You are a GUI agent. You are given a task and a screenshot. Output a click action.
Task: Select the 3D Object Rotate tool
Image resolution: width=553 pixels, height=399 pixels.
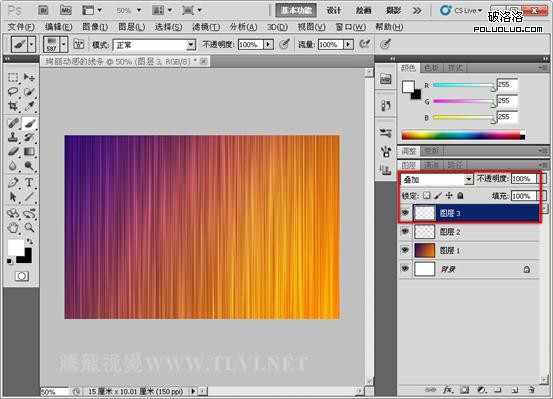(13, 213)
